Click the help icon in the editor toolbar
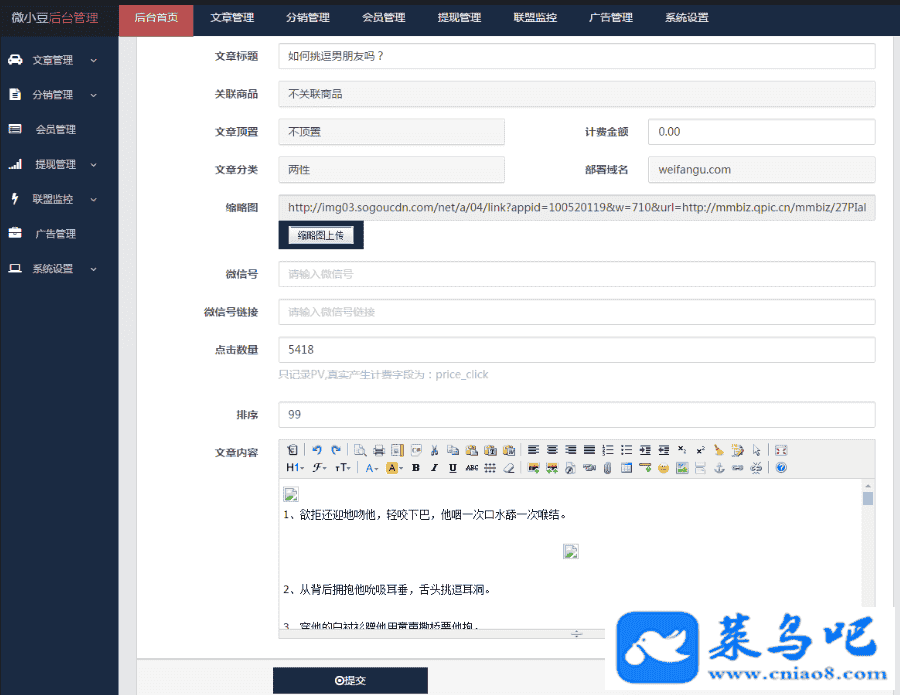The width and height of the screenshot is (900, 695). click(x=781, y=467)
